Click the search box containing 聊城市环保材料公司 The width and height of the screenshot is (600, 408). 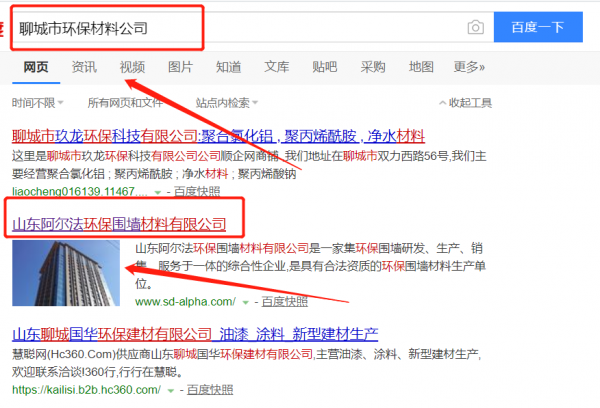(240, 28)
